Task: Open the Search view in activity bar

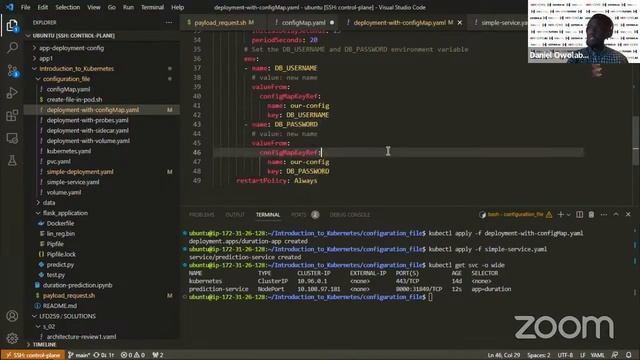Action: (x=12, y=48)
